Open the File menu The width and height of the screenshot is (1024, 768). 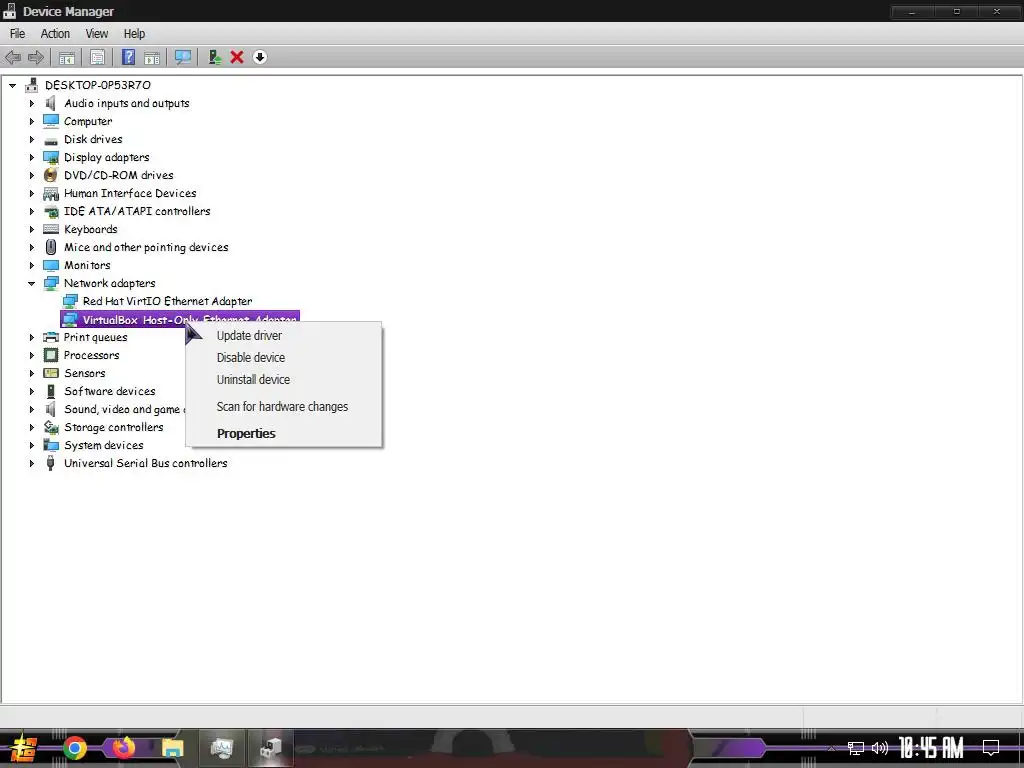(x=18, y=34)
